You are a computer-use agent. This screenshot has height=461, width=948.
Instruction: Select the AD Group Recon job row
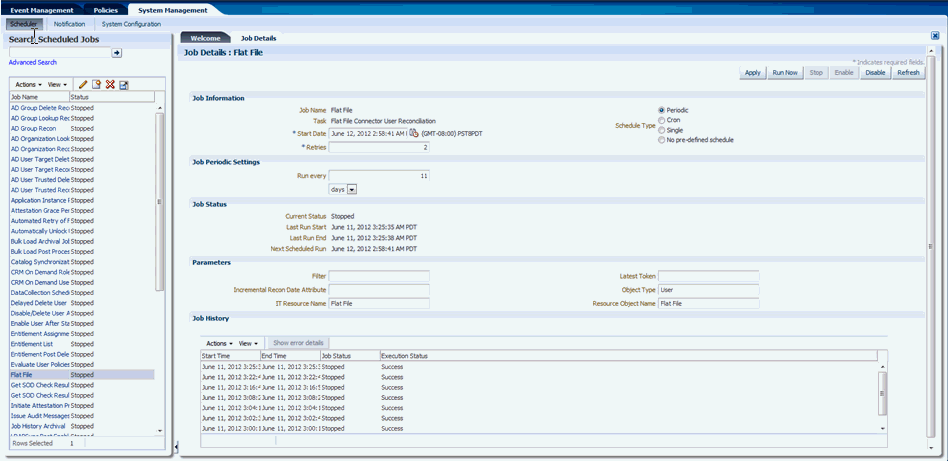82,128
